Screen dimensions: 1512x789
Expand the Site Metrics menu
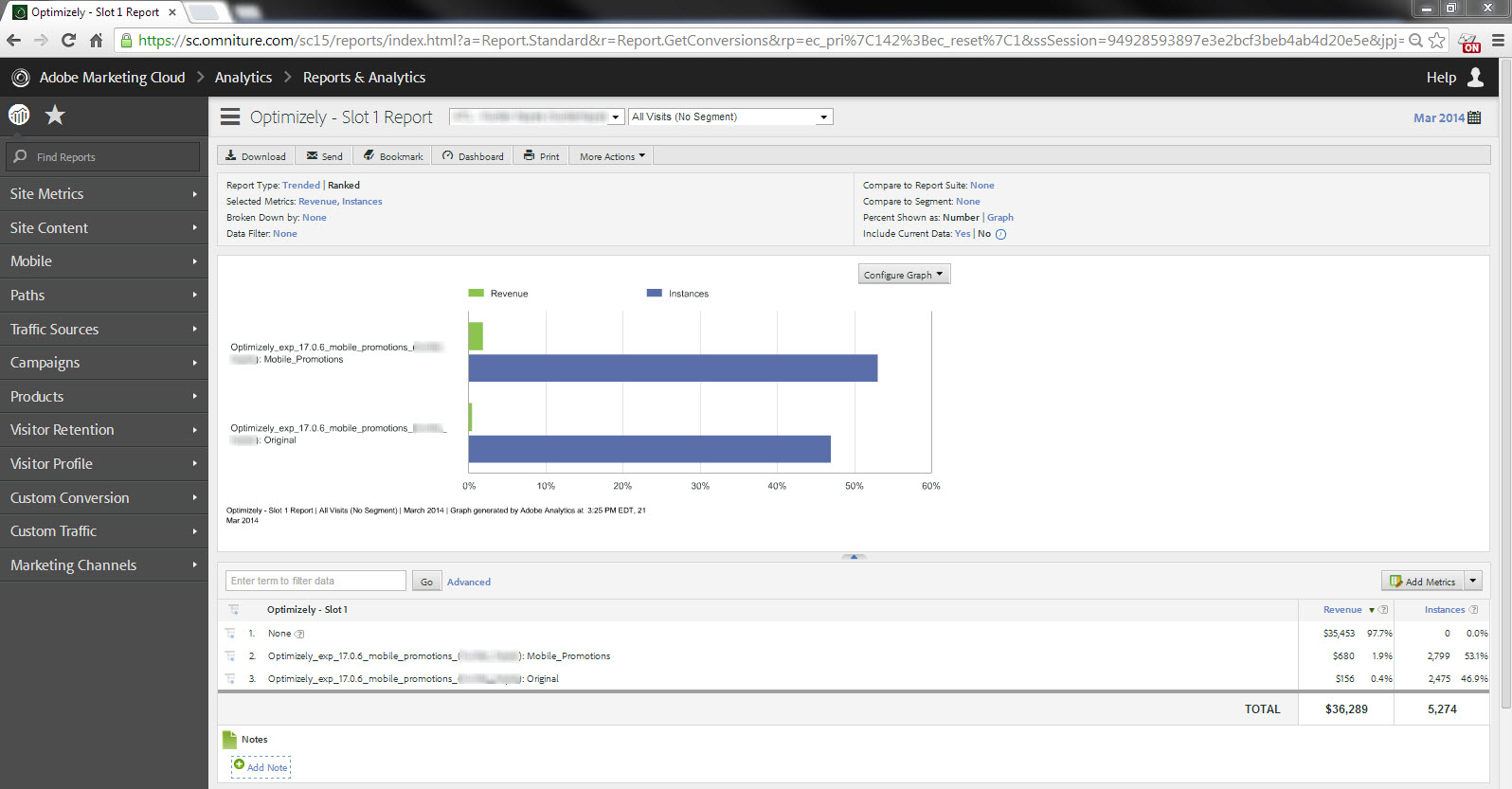pos(104,193)
